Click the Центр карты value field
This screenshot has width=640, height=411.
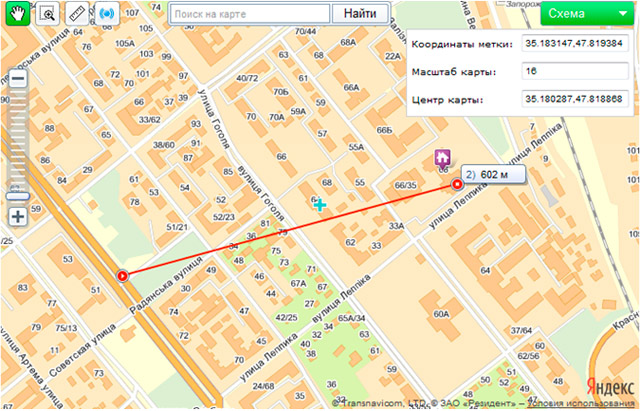coord(575,99)
